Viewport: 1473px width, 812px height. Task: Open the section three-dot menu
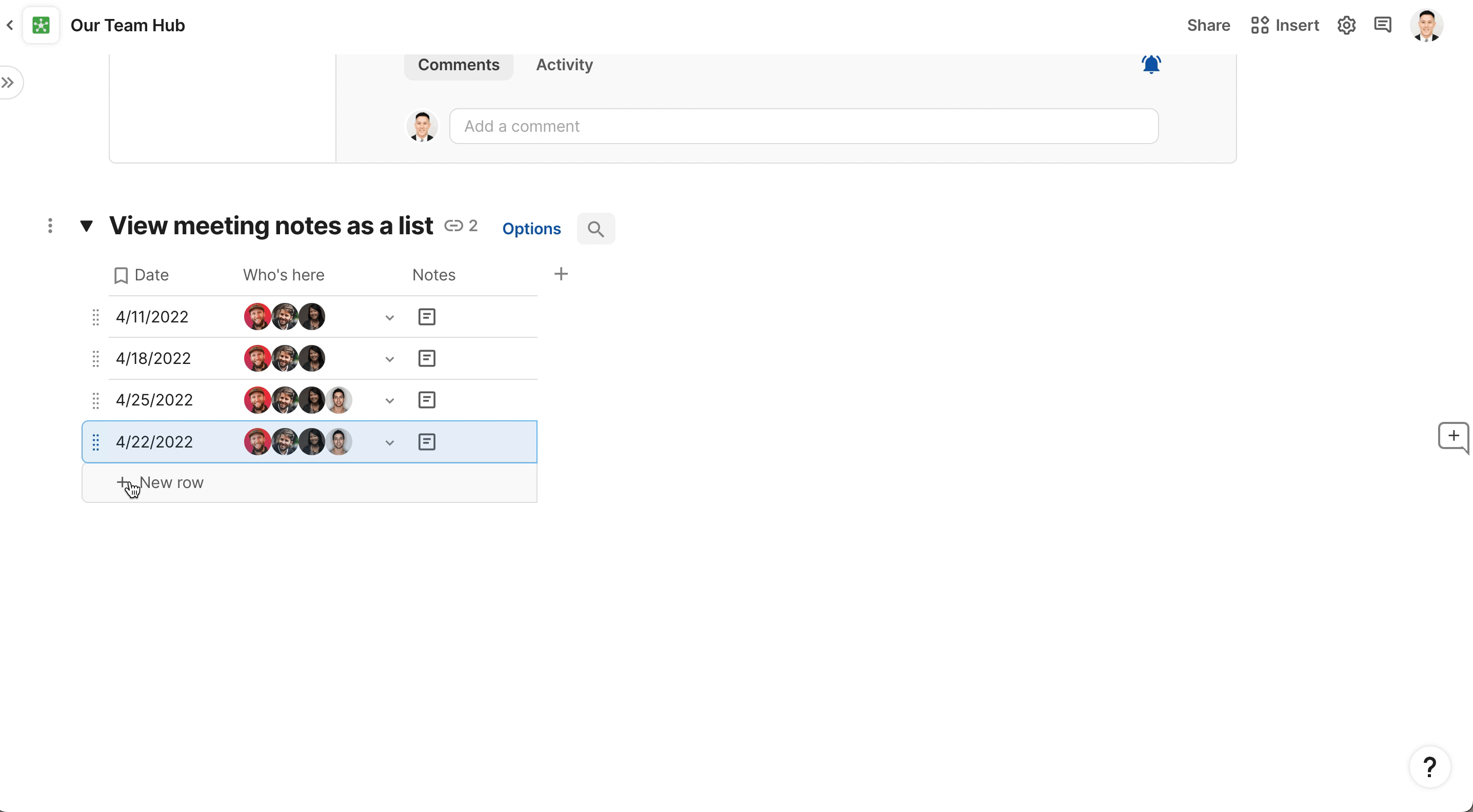(50, 226)
